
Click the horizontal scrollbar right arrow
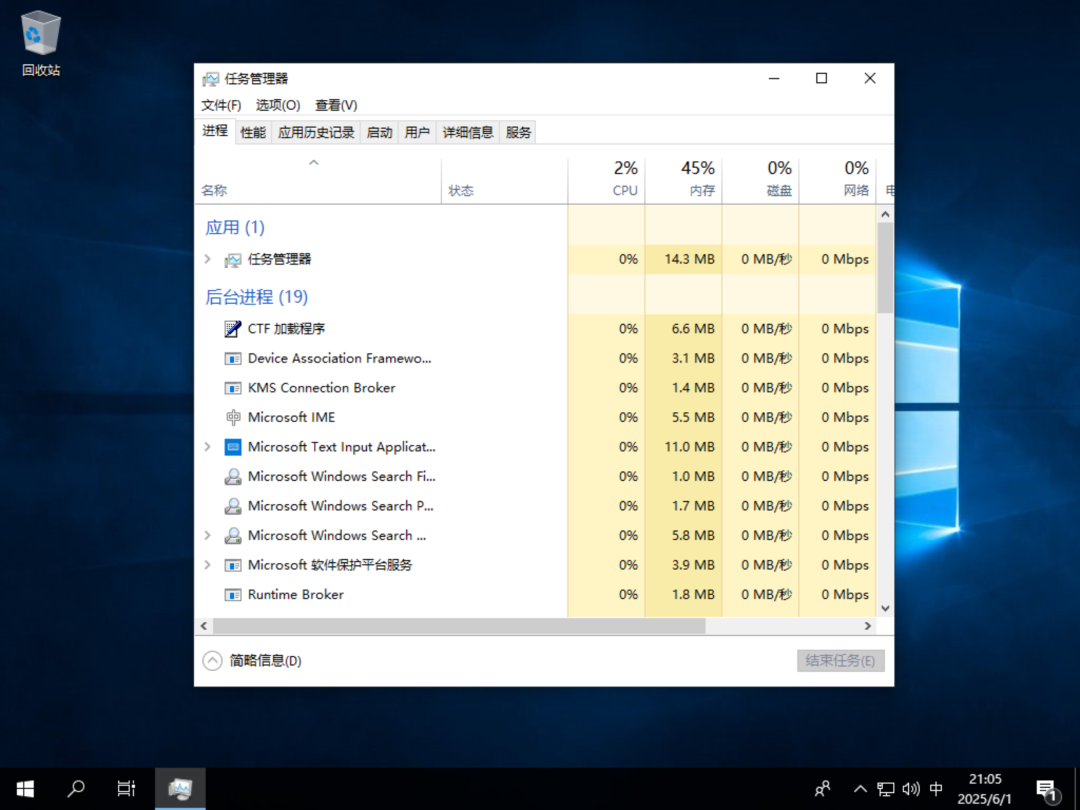(x=868, y=625)
